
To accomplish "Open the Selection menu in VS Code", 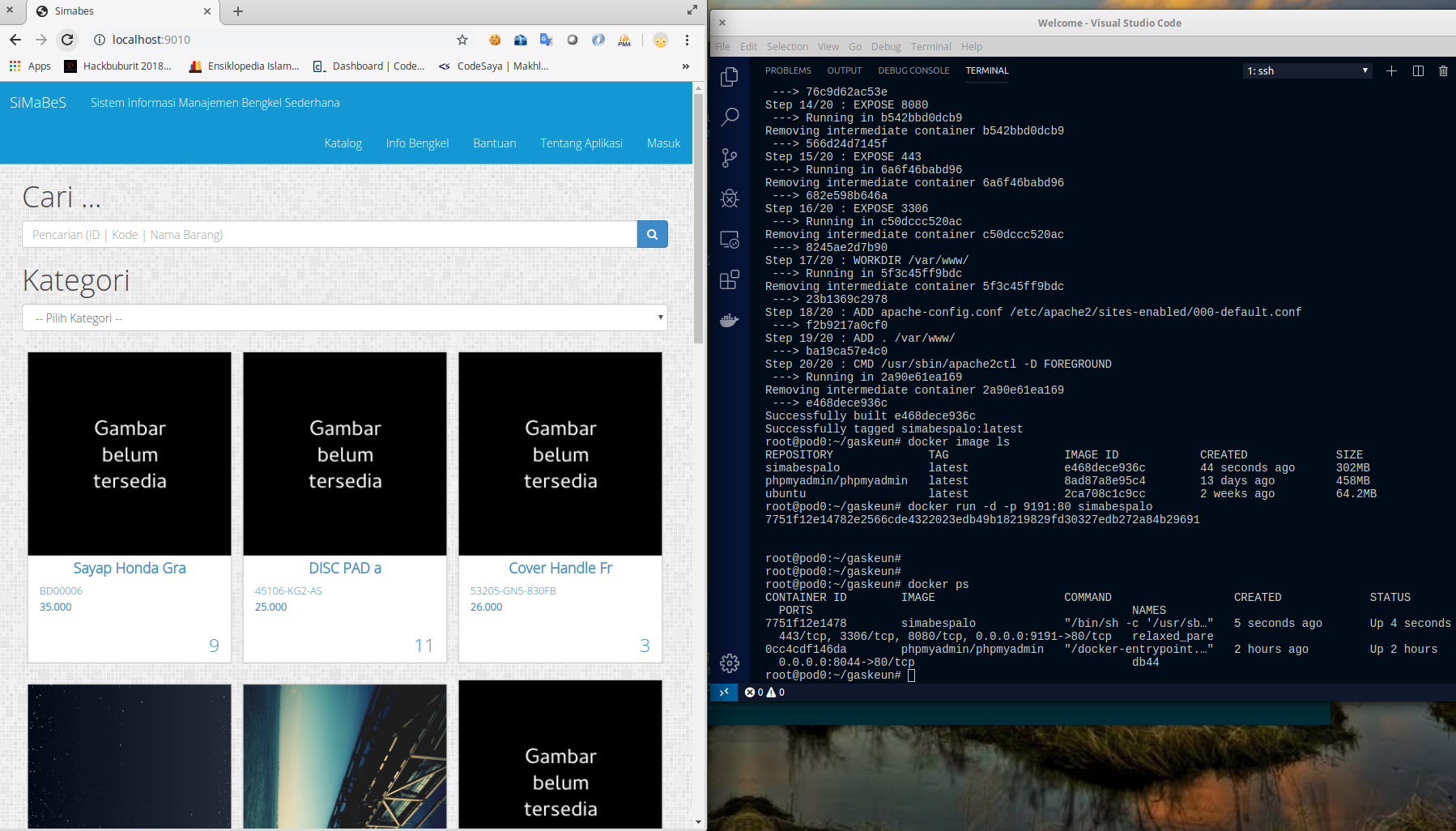I will [x=787, y=47].
